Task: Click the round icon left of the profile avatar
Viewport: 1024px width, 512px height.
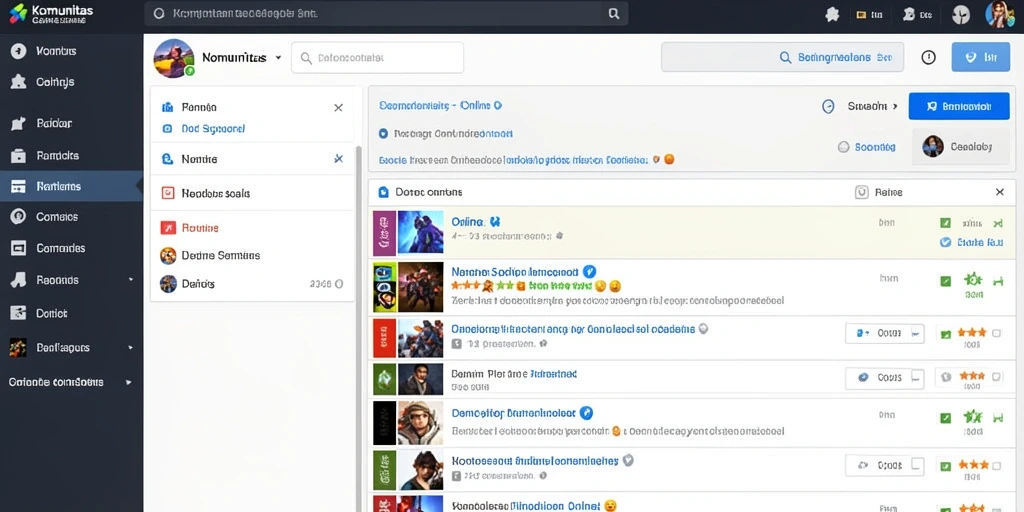Action: point(961,14)
